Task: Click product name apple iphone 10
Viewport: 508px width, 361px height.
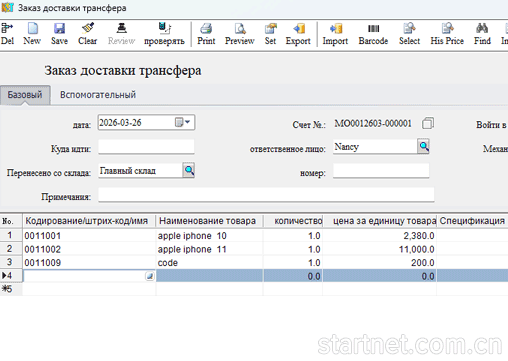Action: click(209, 236)
